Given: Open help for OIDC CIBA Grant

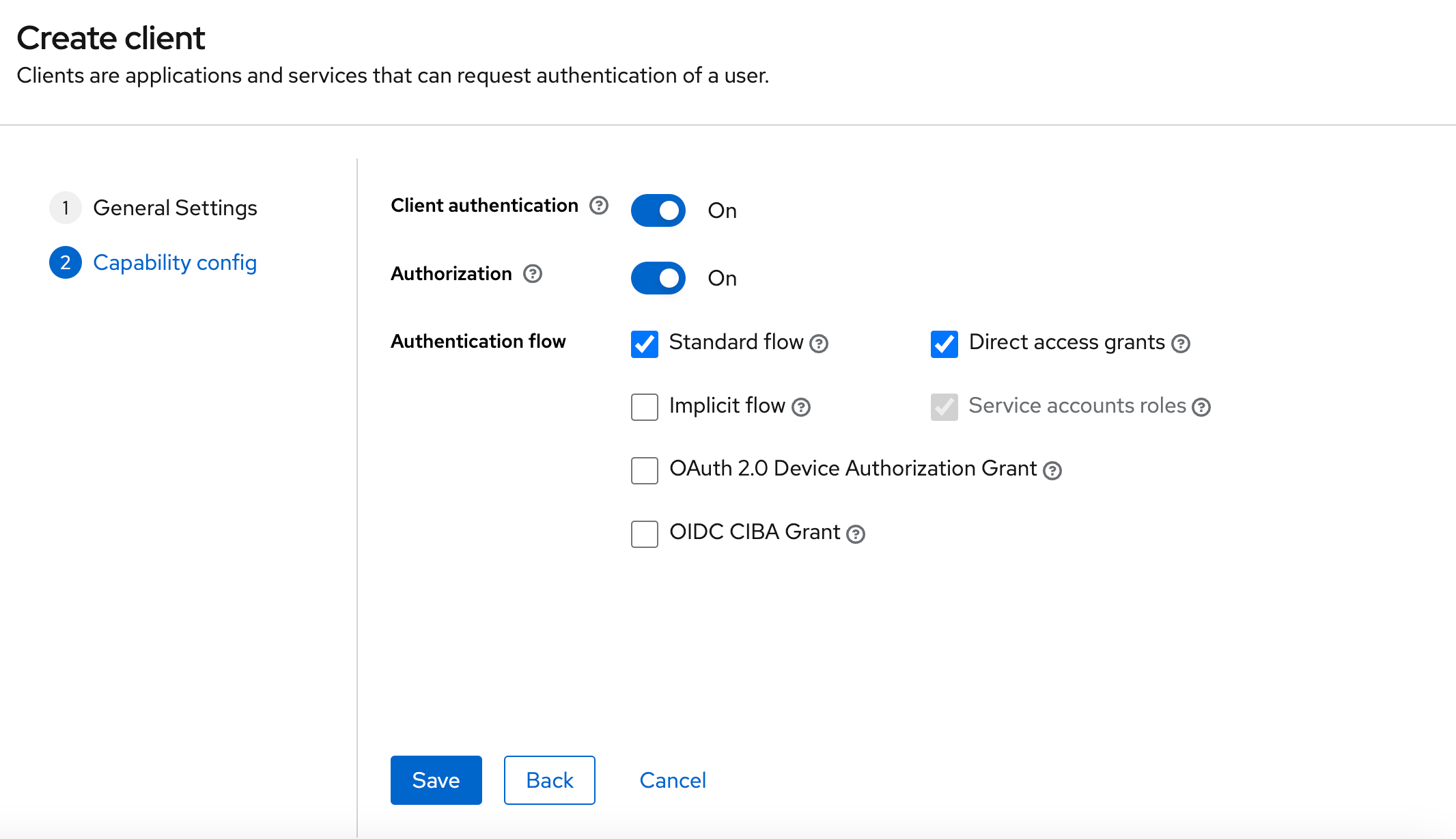Looking at the screenshot, I should click(x=856, y=534).
